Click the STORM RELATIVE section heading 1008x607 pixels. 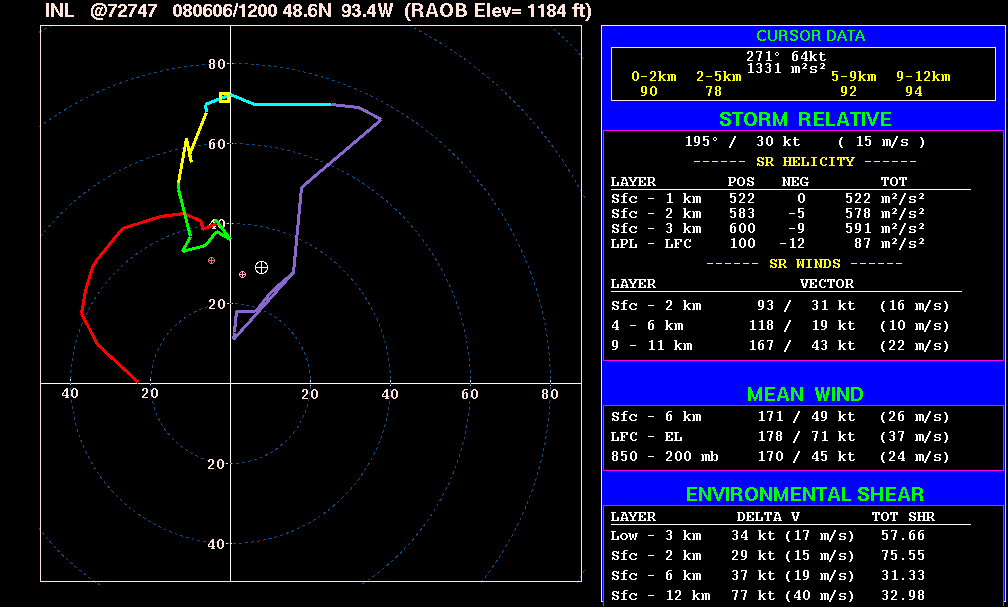point(804,119)
